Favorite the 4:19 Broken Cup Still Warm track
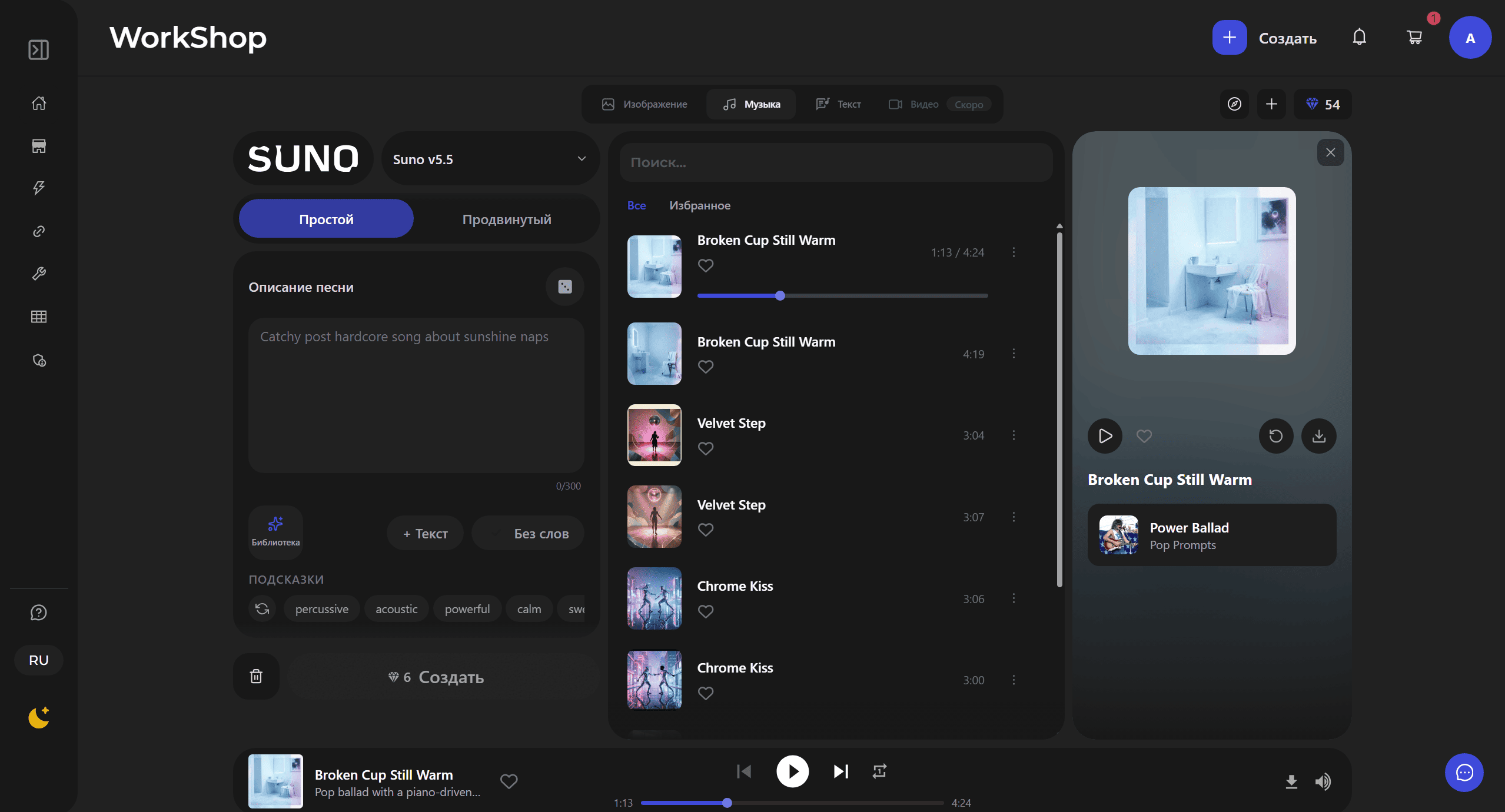 (x=706, y=367)
